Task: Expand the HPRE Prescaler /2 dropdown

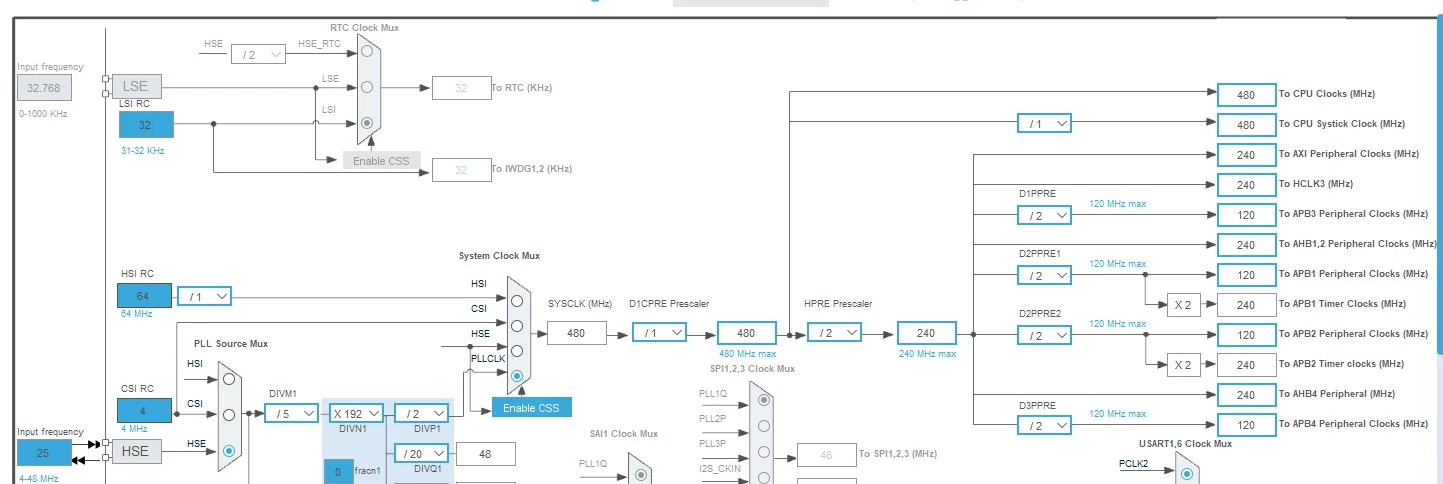Action: click(x=834, y=332)
